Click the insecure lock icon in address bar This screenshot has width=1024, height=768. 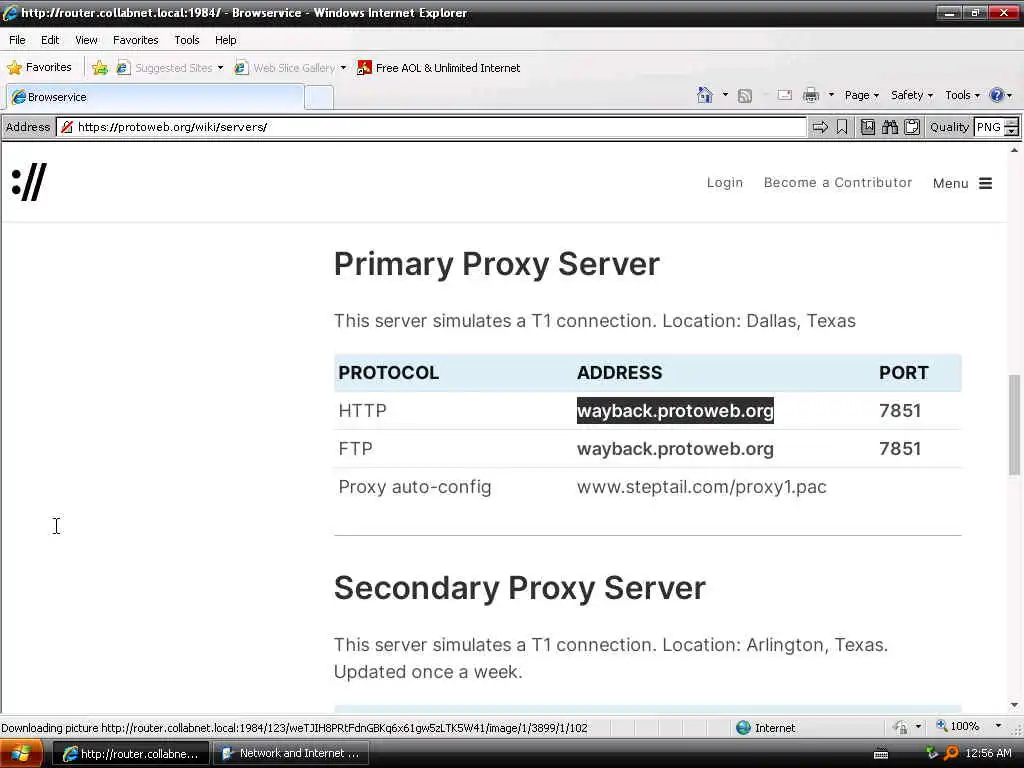pyautogui.click(x=67, y=127)
